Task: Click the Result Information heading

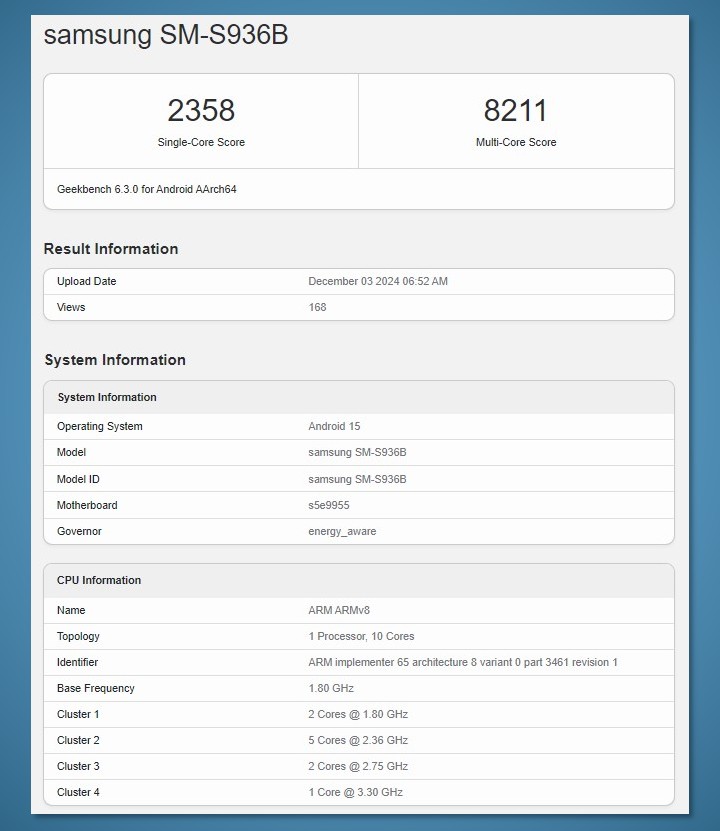Action: [x=111, y=249]
